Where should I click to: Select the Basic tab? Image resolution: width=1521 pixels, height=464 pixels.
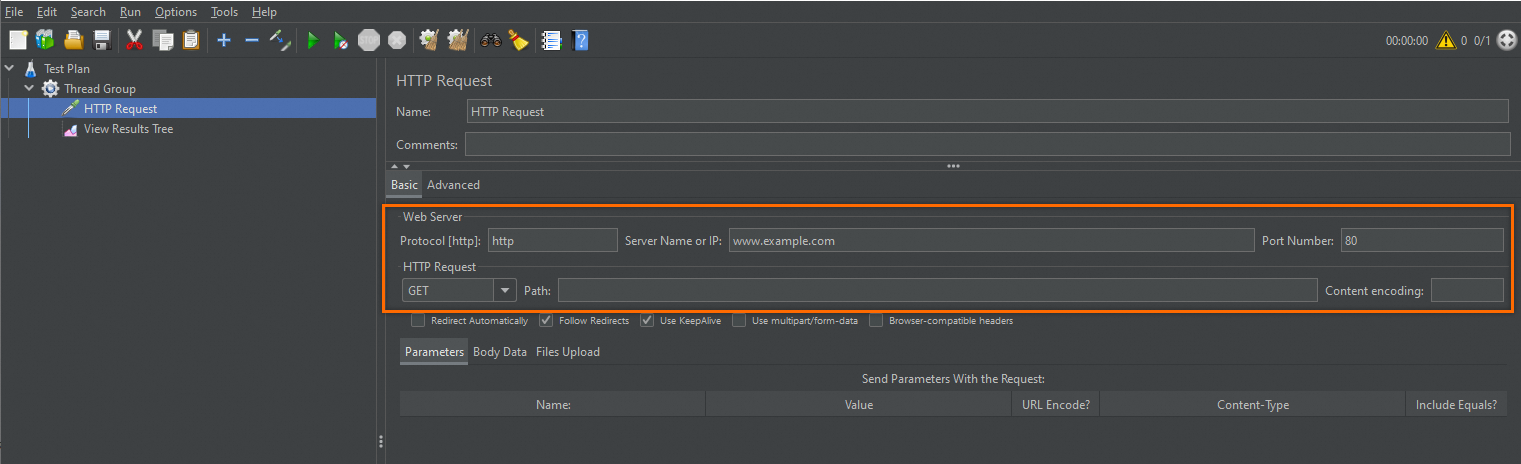tap(404, 185)
